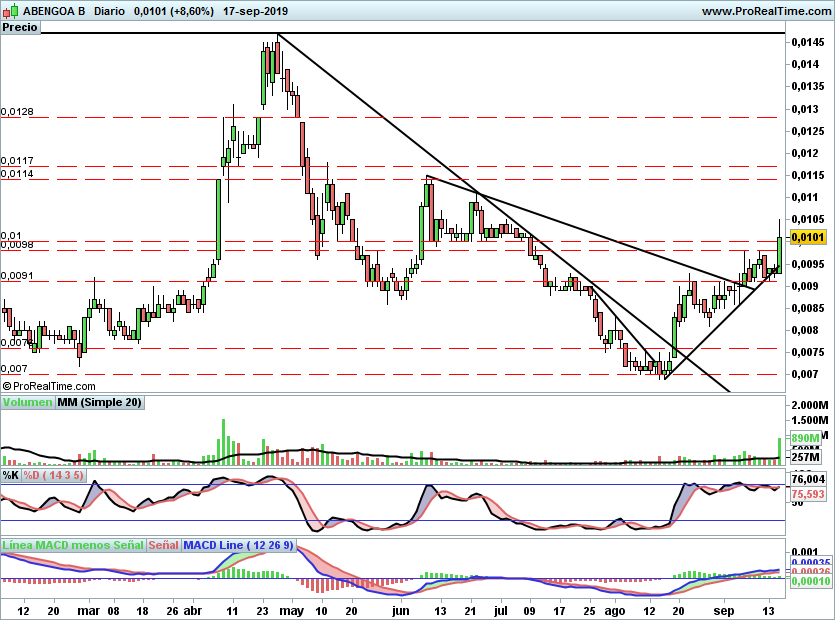Select the Precio panel label
Image resolution: width=835 pixels, height=620 pixels.
pyautogui.click(x=20, y=27)
